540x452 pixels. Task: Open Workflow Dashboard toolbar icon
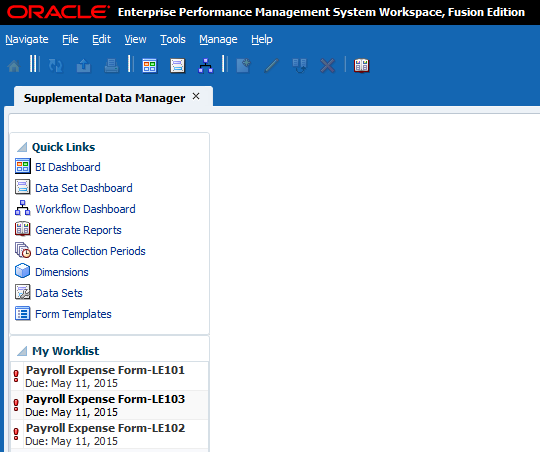click(x=206, y=65)
